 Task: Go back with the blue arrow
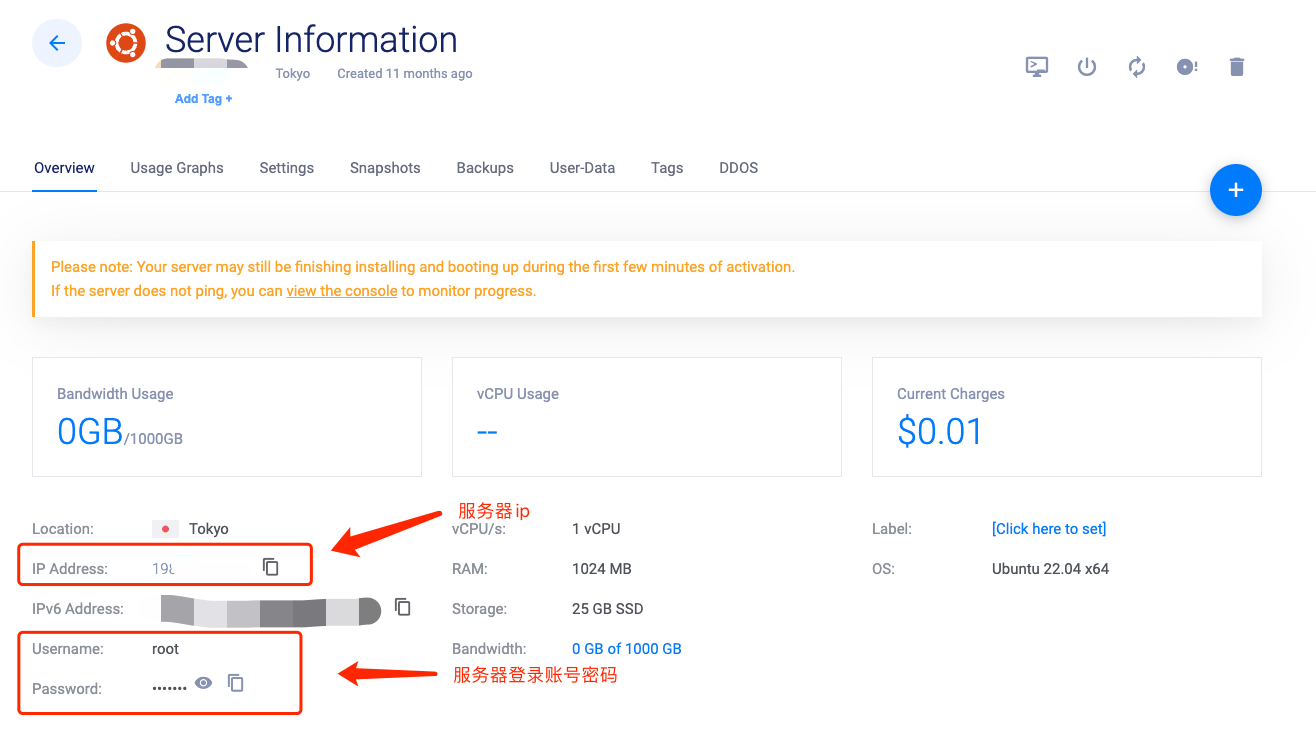pyautogui.click(x=56, y=43)
